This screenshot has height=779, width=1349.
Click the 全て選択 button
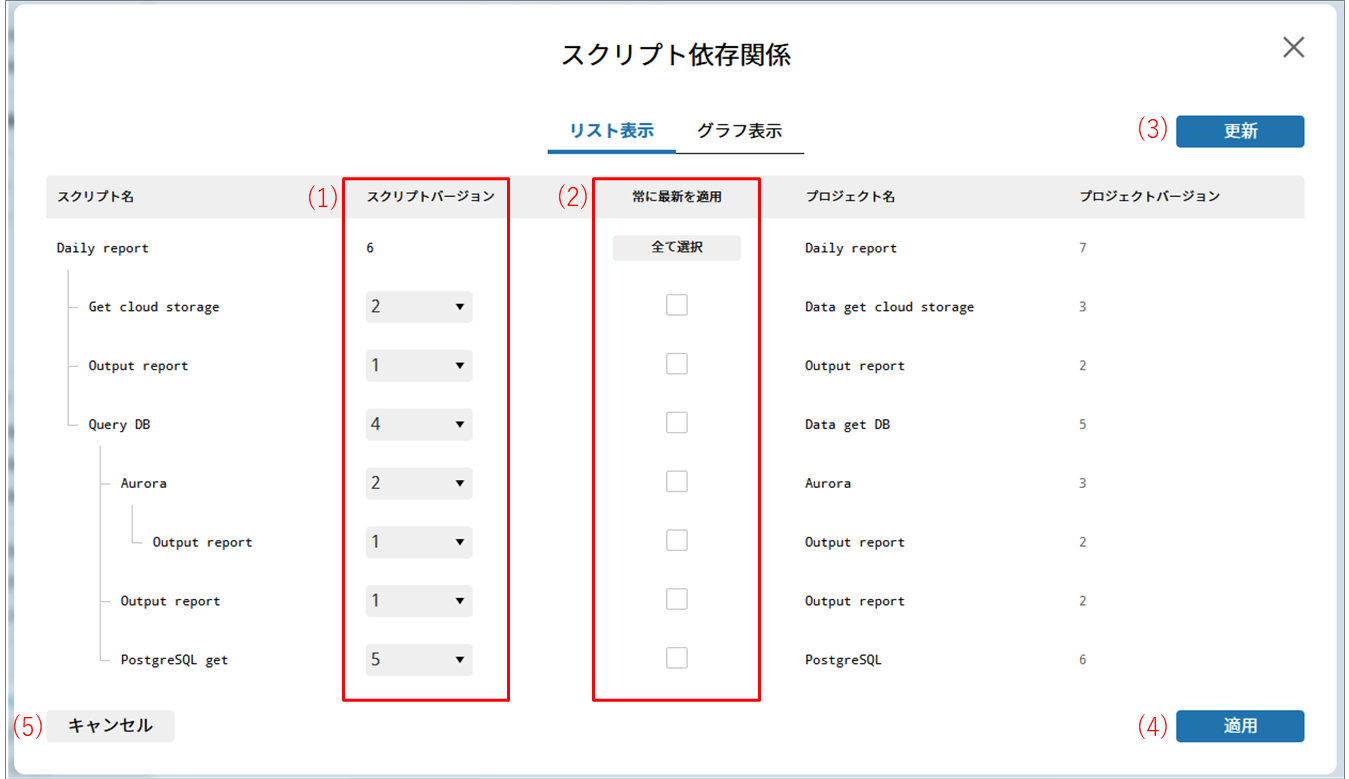pos(676,247)
